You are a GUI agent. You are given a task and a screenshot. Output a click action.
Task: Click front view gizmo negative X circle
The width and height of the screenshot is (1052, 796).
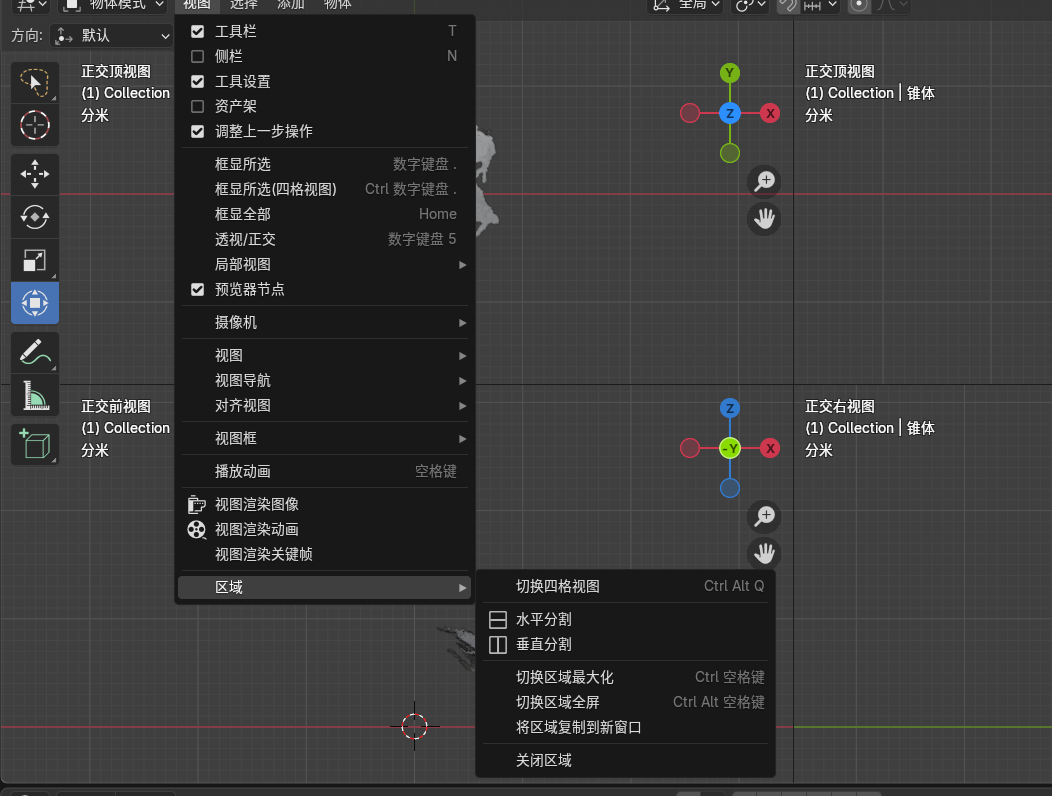(x=690, y=448)
